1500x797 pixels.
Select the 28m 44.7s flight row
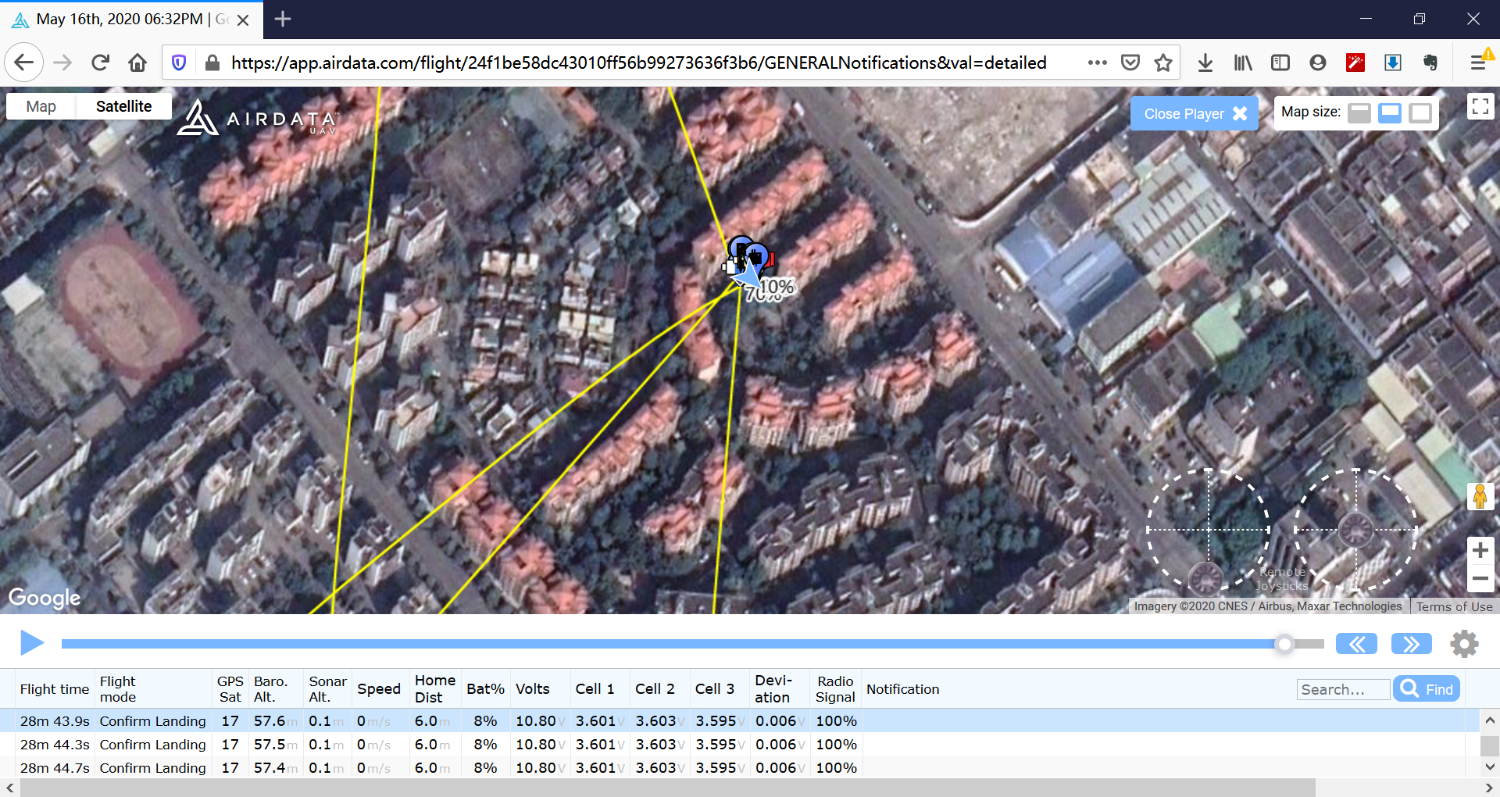739,768
